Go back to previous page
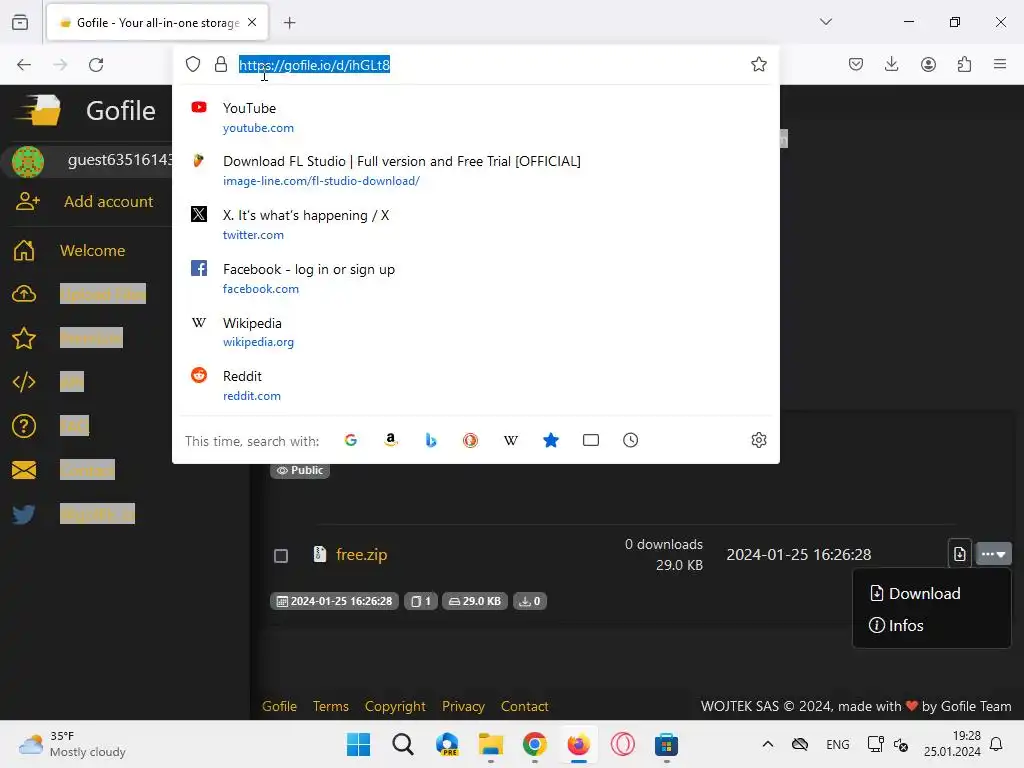Image resolution: width=1024 pixels, height=768 pixels. pyautogui.click(x=24, y=65)
